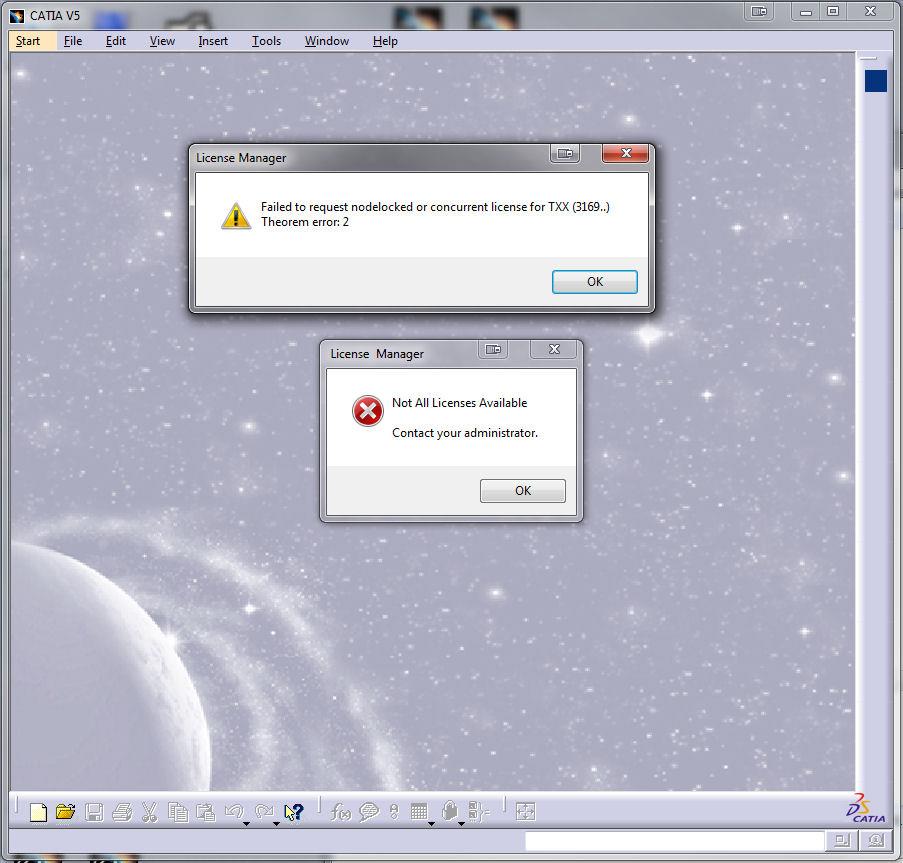Activate the What's This help cursor icon
This screenshot has height=863, width=903.
pyautogui.click(x=294, y=812)
